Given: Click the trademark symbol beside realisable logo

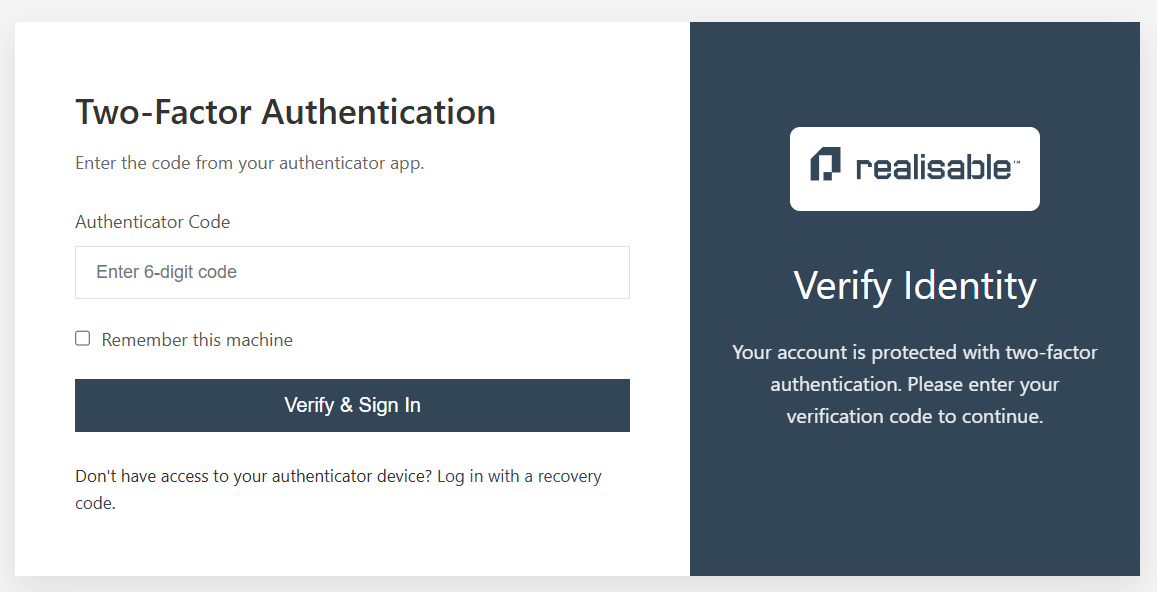Looking at the screenshot, I should click(1016, 161).
